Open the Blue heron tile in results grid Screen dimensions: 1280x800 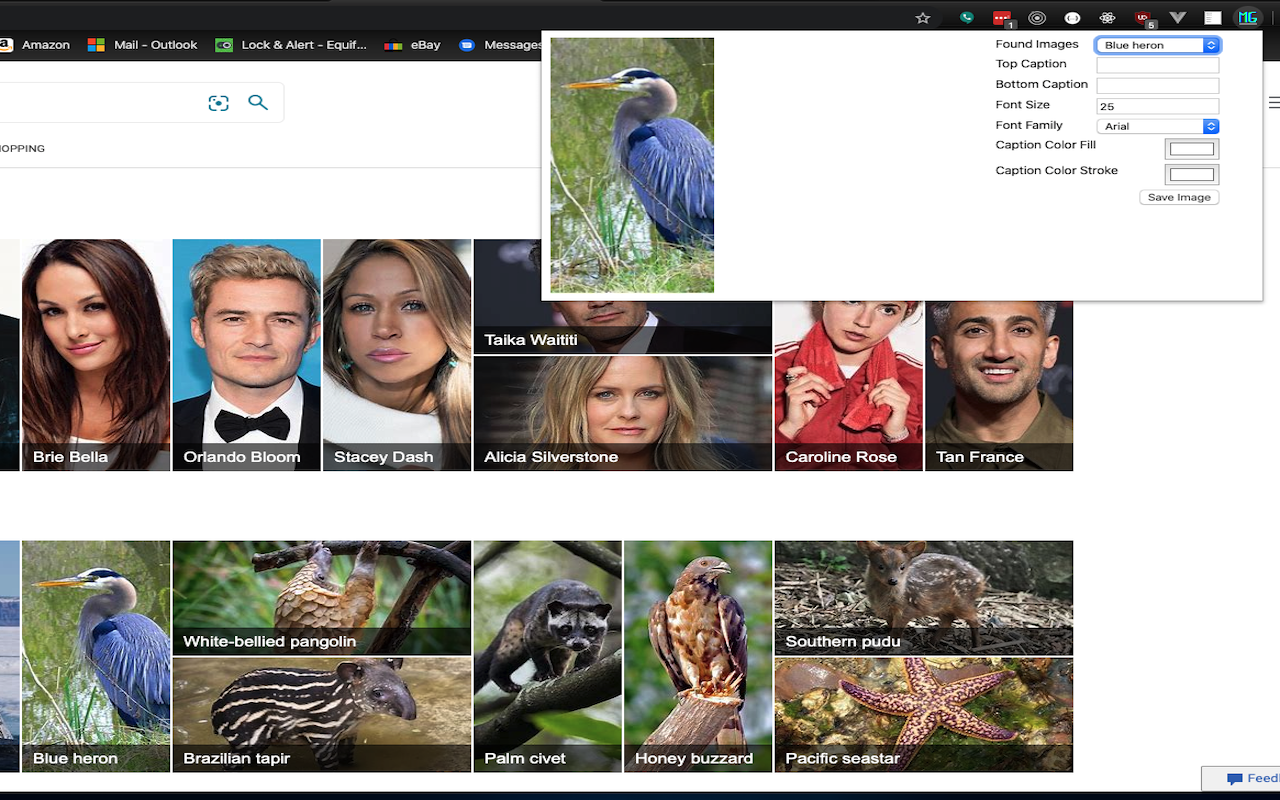click(96, 656)
